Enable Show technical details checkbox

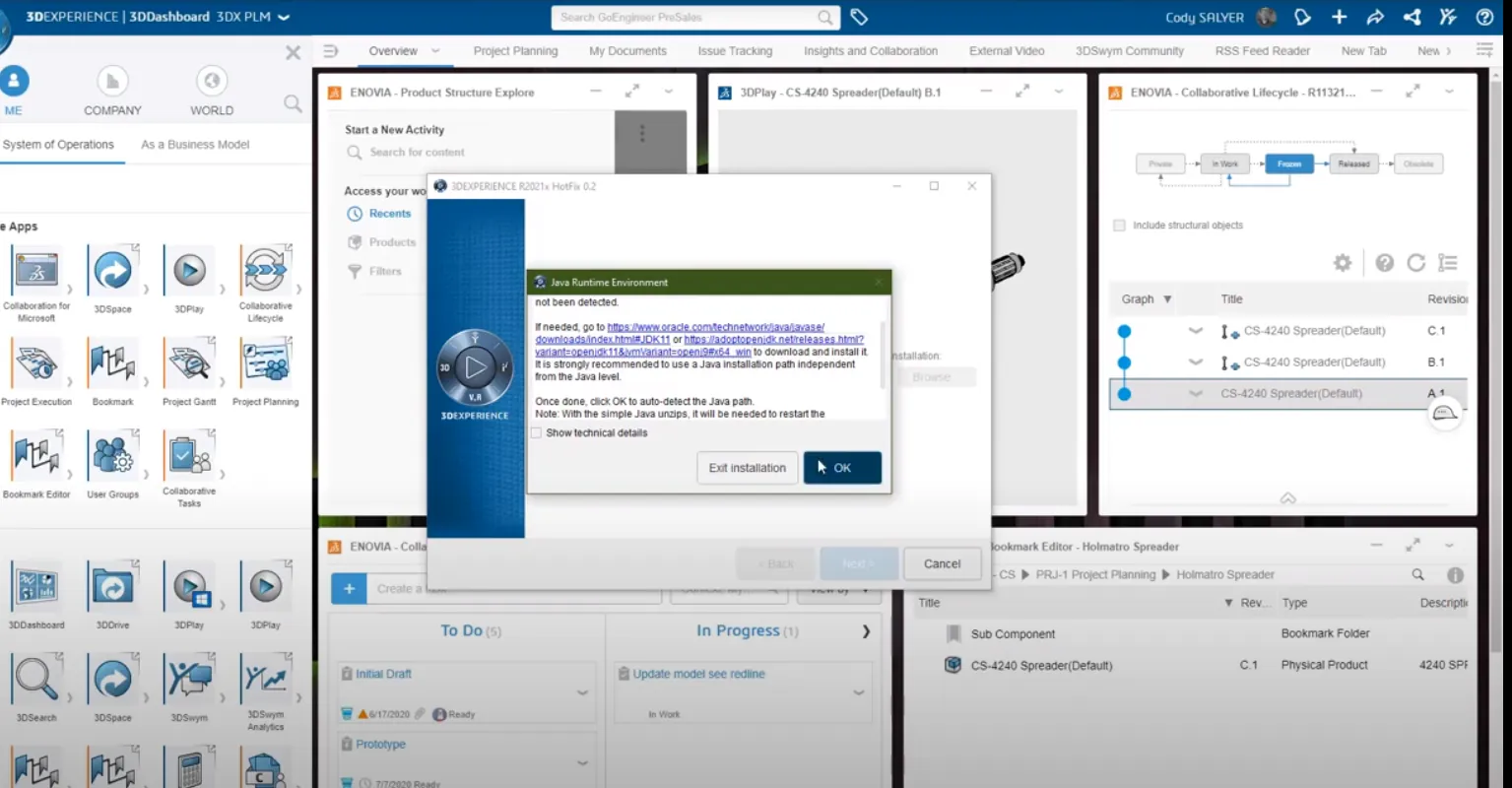click(536, 432)
